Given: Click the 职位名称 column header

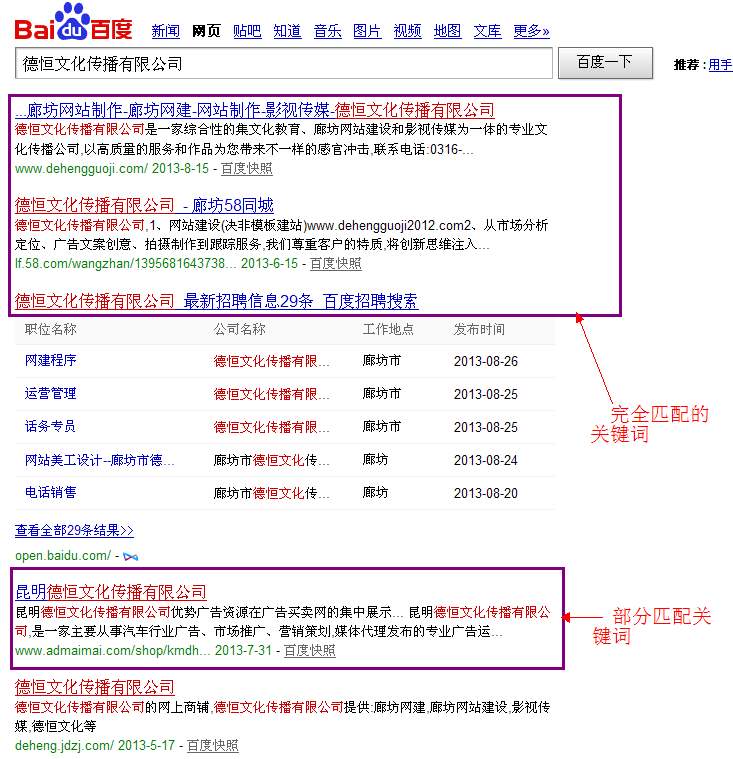Looking at the screenshot, I should pyautogui.click(x=50, y=329).
